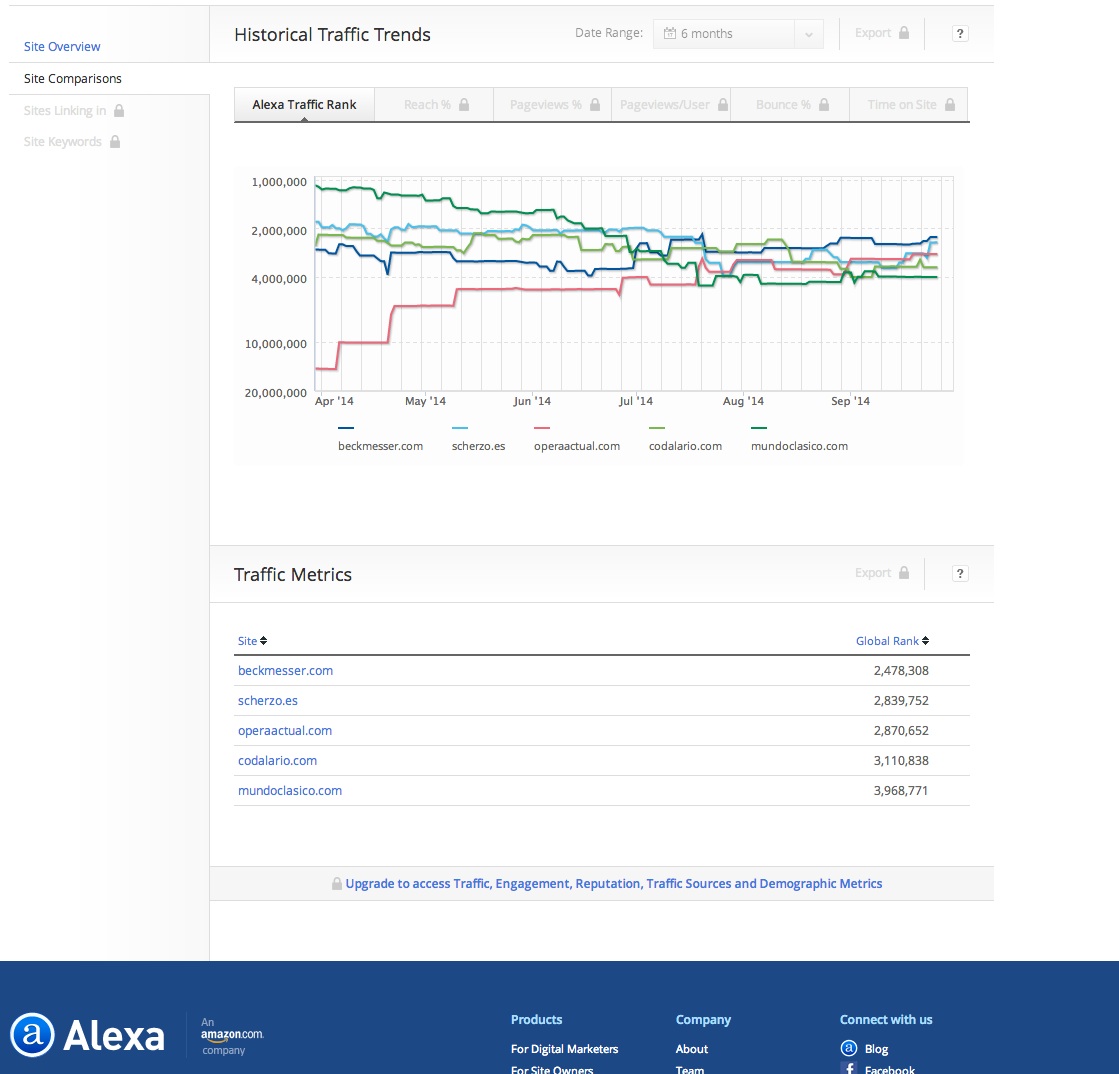
Task: Toggle Site column sort arrows
Action: pos(264,641)
